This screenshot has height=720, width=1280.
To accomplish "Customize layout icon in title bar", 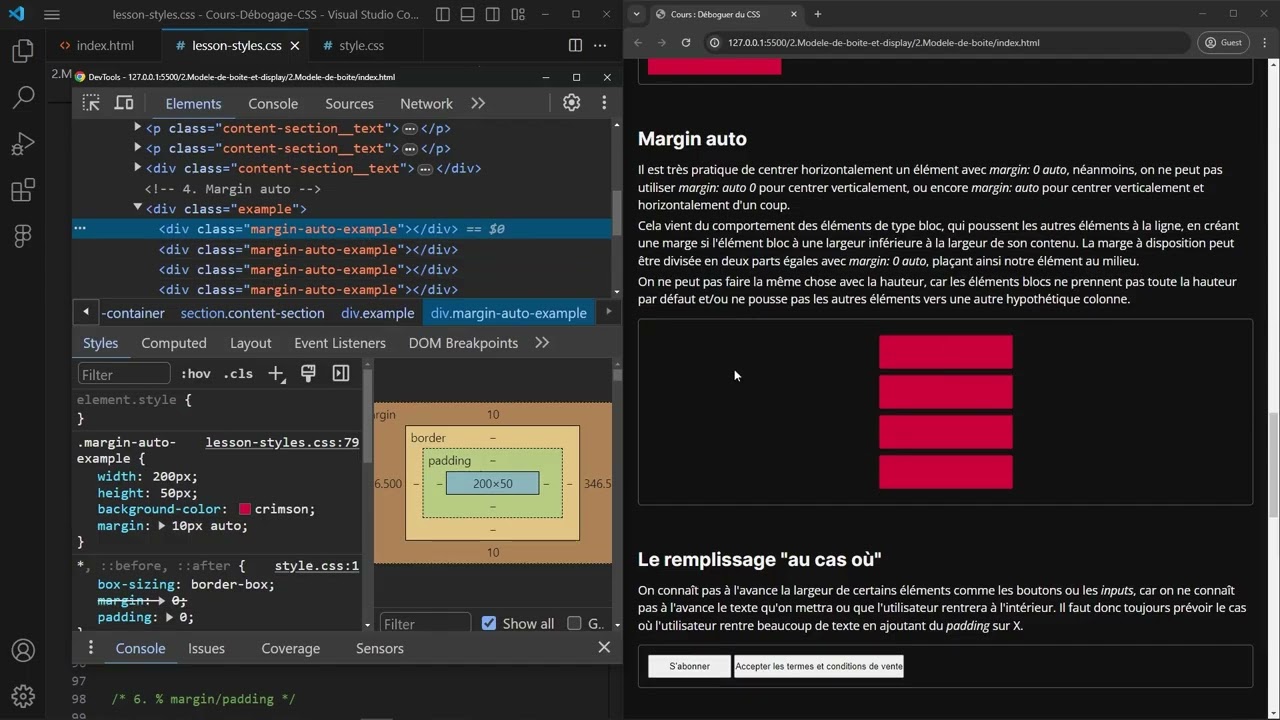I will click(x=518, y=15).
